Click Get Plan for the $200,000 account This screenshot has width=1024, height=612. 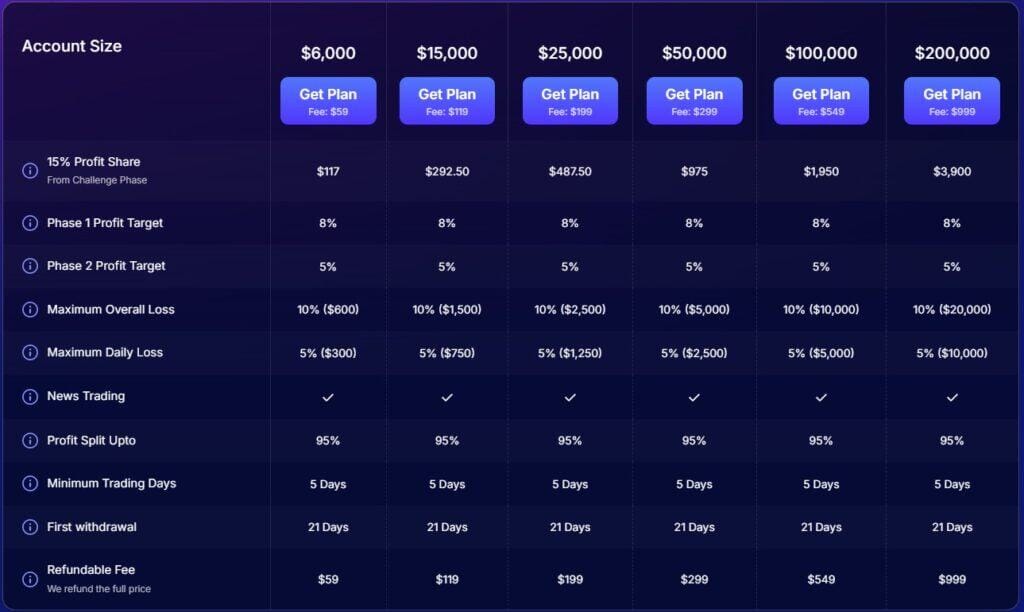951,100
